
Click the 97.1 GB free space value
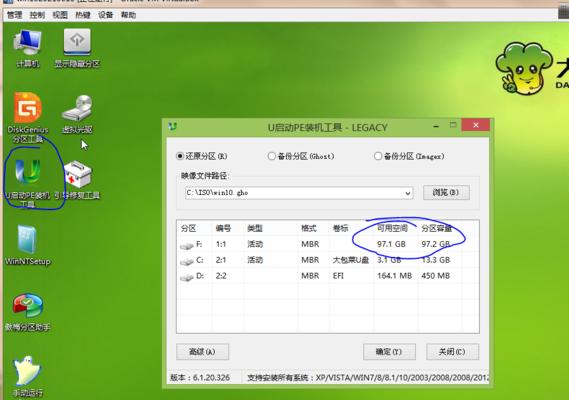391,244
